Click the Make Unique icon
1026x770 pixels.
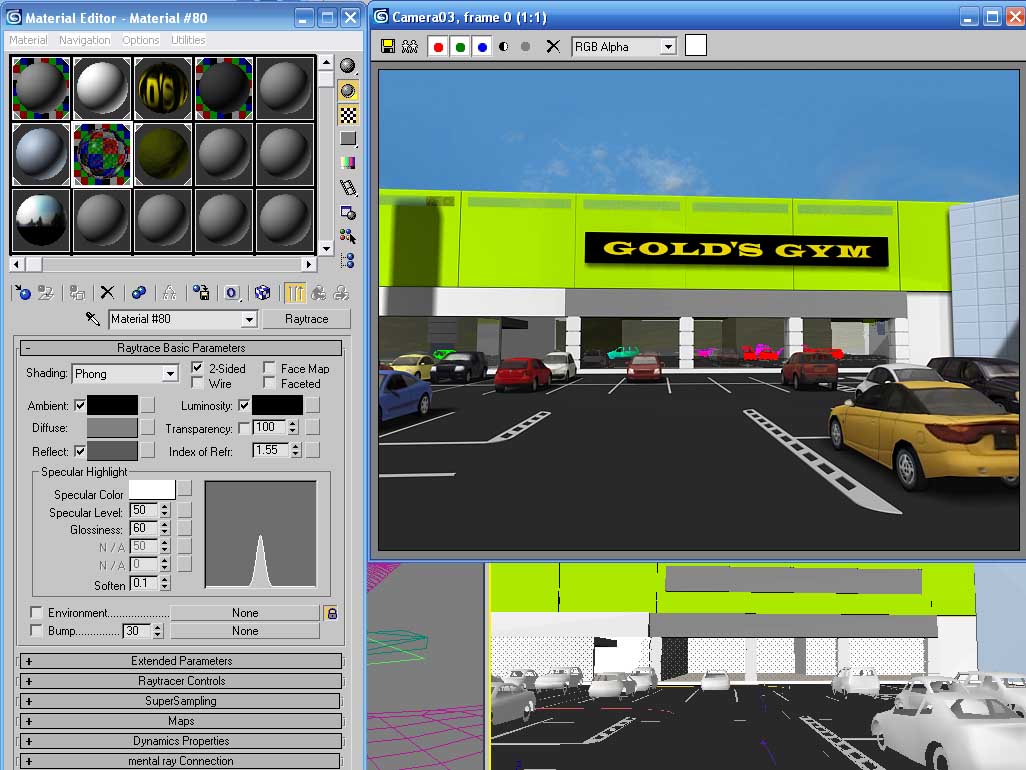coord(169,293)
